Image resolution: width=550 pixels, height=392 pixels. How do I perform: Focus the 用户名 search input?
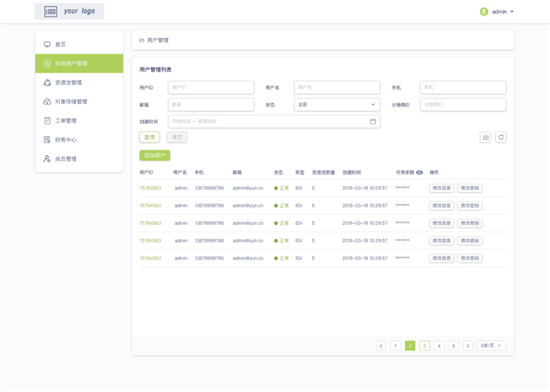pyautogui.click(x=337, y=87)
